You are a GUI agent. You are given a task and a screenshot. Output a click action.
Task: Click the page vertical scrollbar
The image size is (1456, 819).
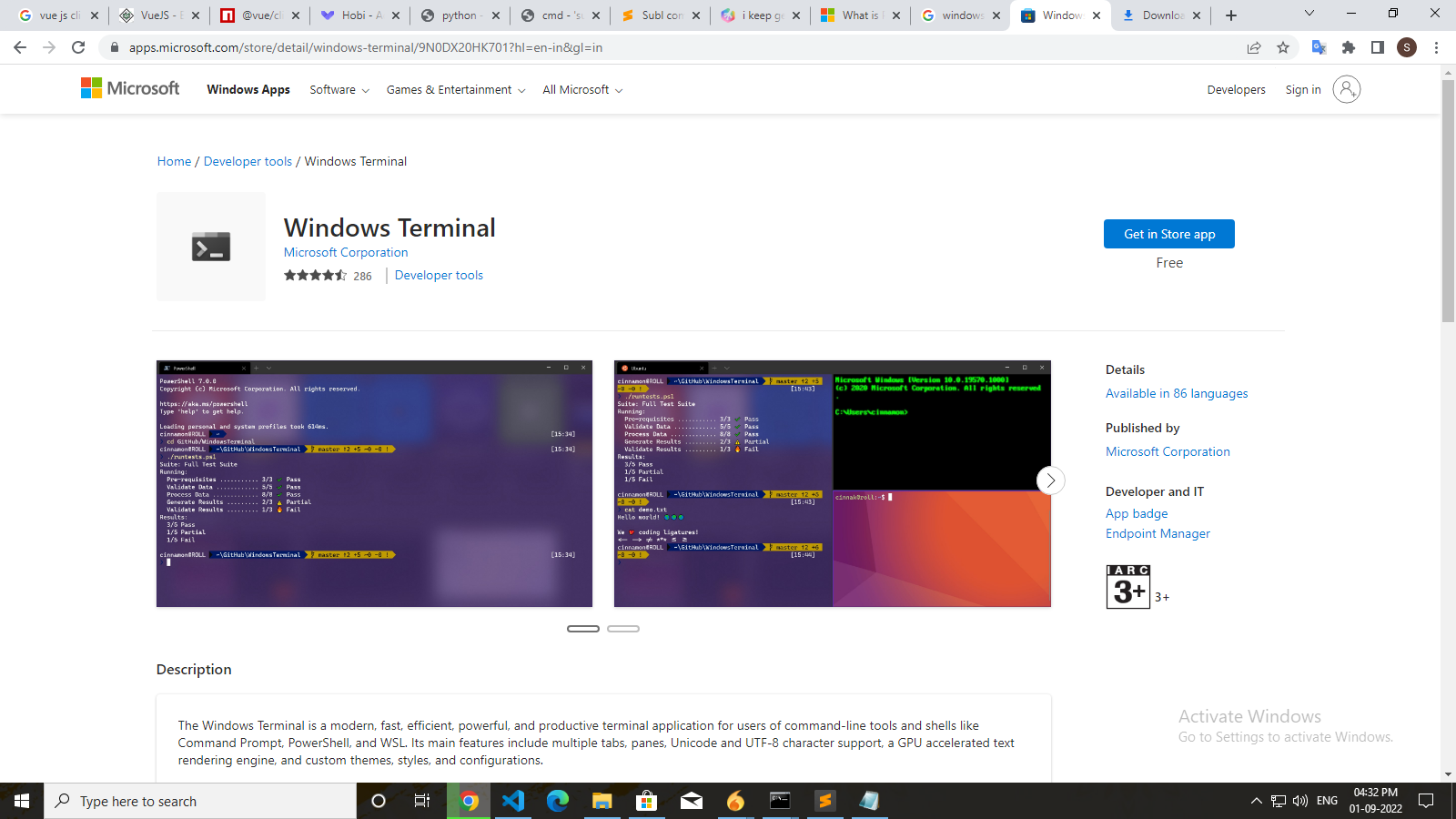1448,200
